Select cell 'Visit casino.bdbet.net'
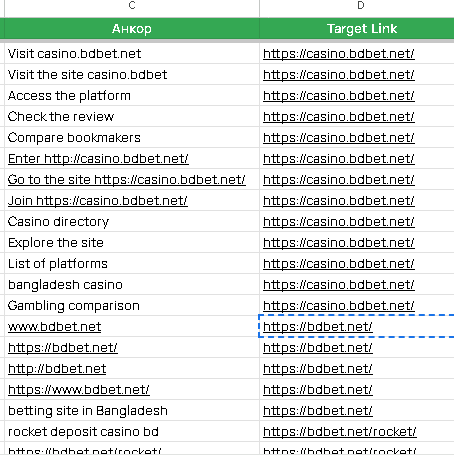 (132, 54)
